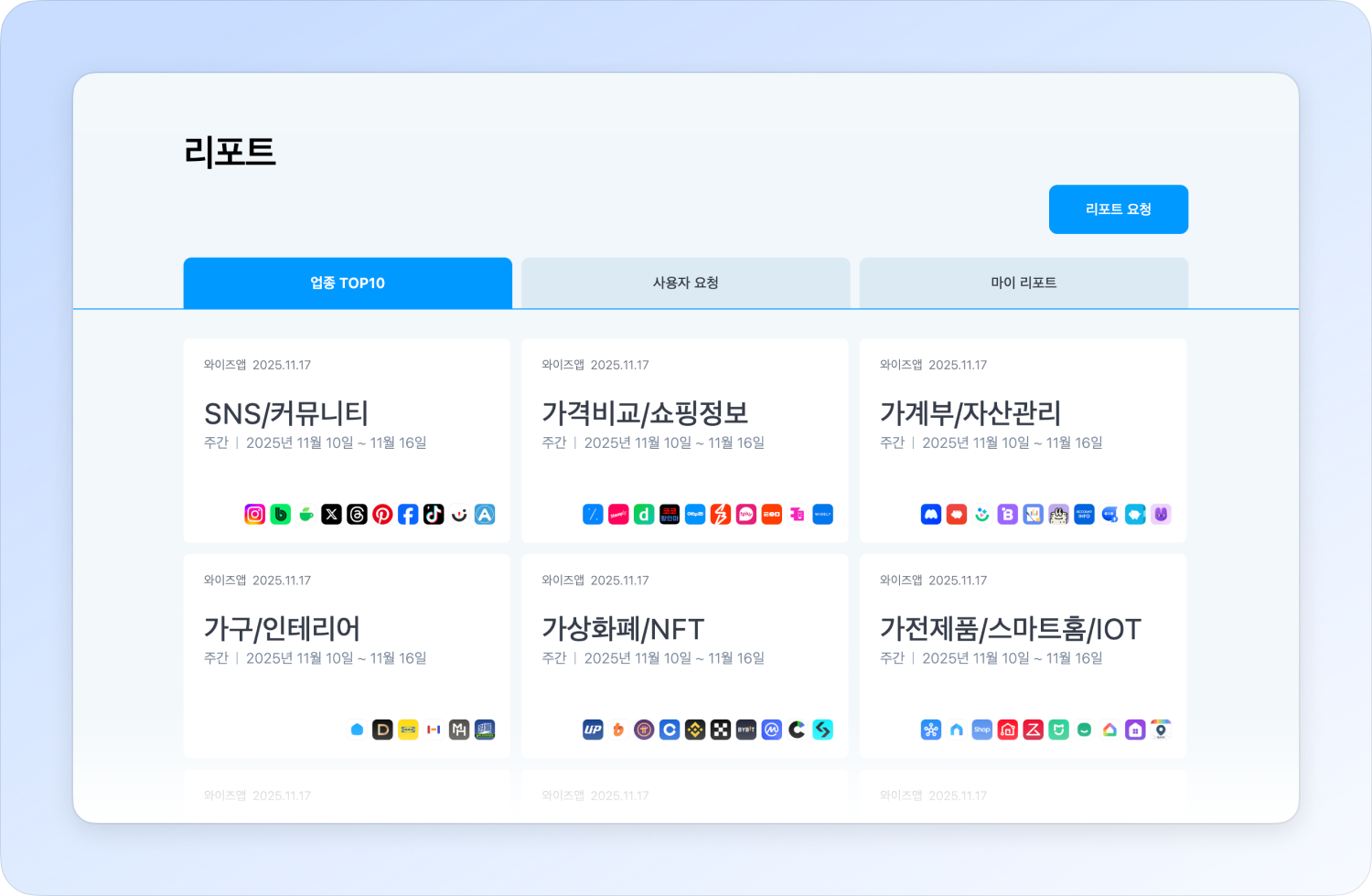Click '와이즈앱 2025.11.17' above 가구/인테리어
The width and height of the screenshot is (1372, 896).
click(257, 581)
